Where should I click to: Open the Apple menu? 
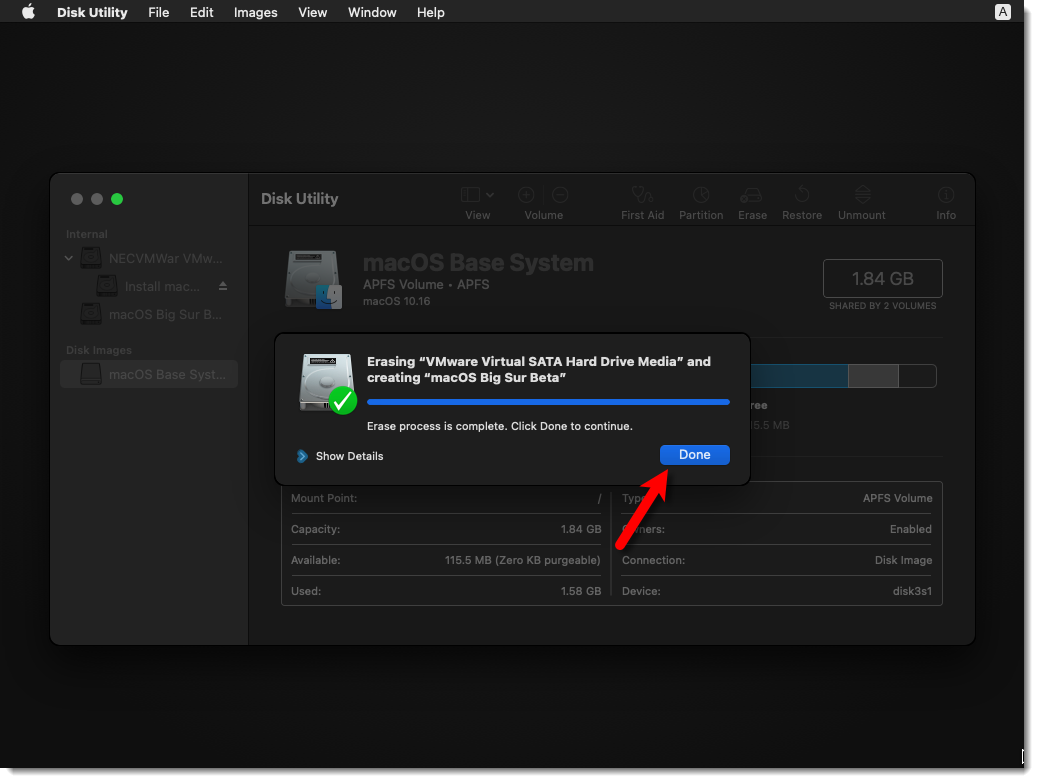tap(28, 12)
